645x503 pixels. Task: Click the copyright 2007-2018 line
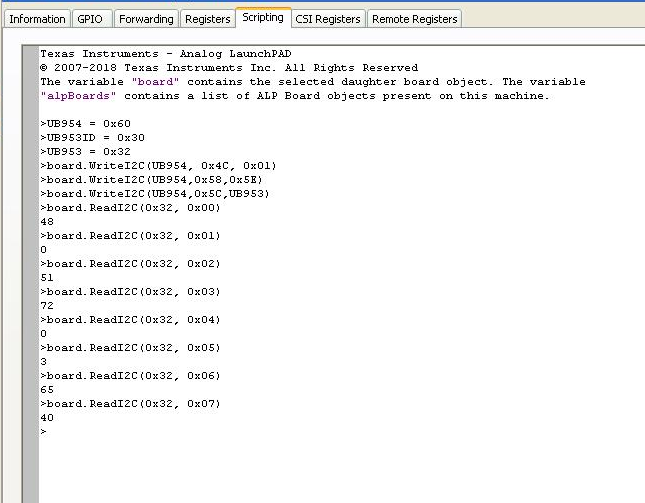pos(229,67)
